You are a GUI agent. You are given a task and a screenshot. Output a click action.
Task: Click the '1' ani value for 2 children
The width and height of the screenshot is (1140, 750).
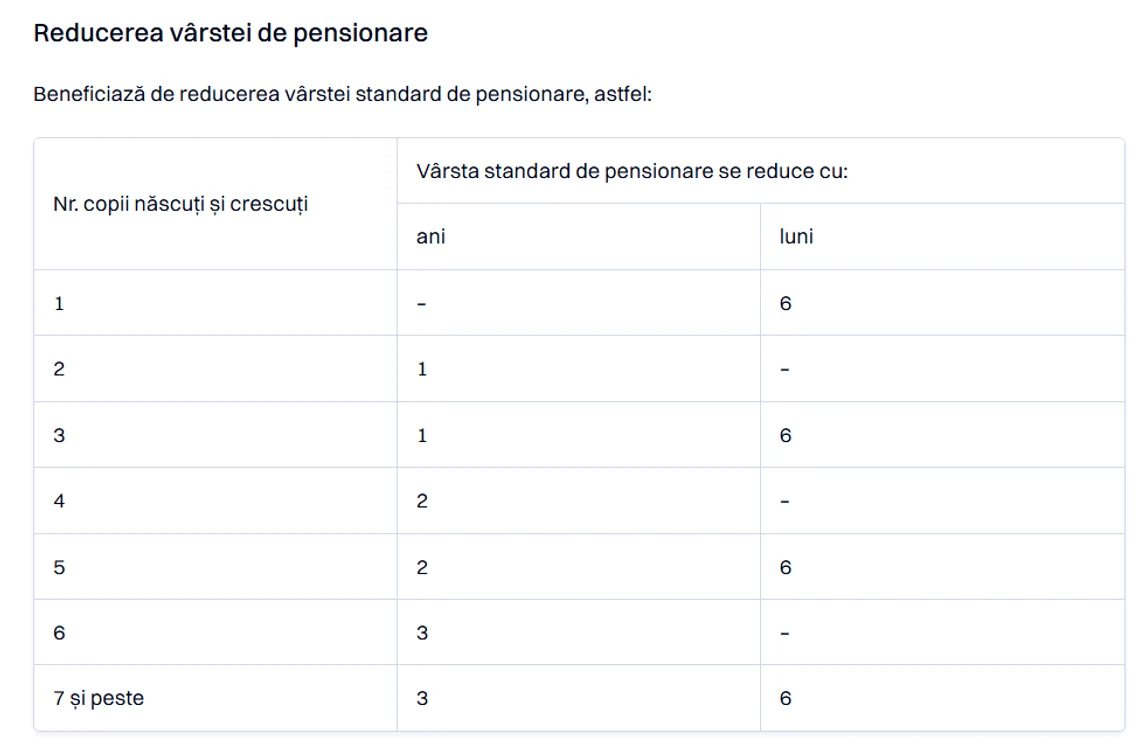tap(422, 369)
